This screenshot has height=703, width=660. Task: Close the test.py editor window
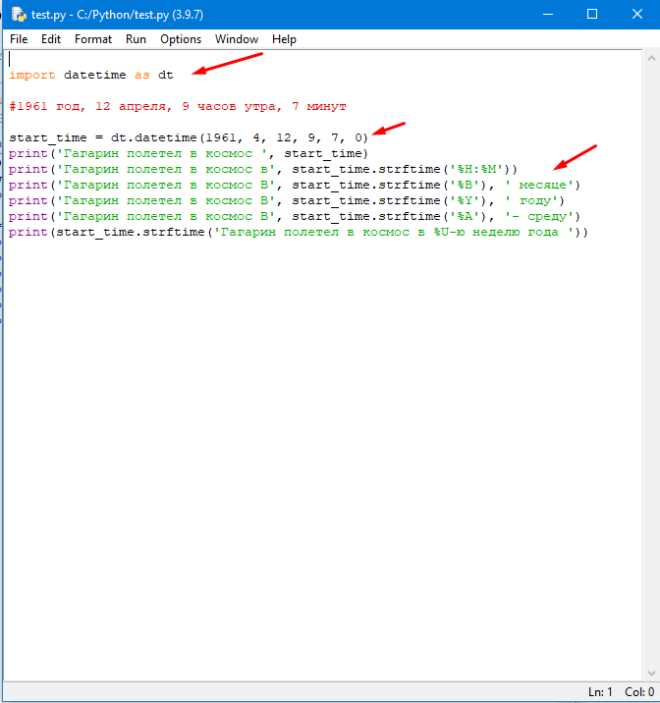637,14
